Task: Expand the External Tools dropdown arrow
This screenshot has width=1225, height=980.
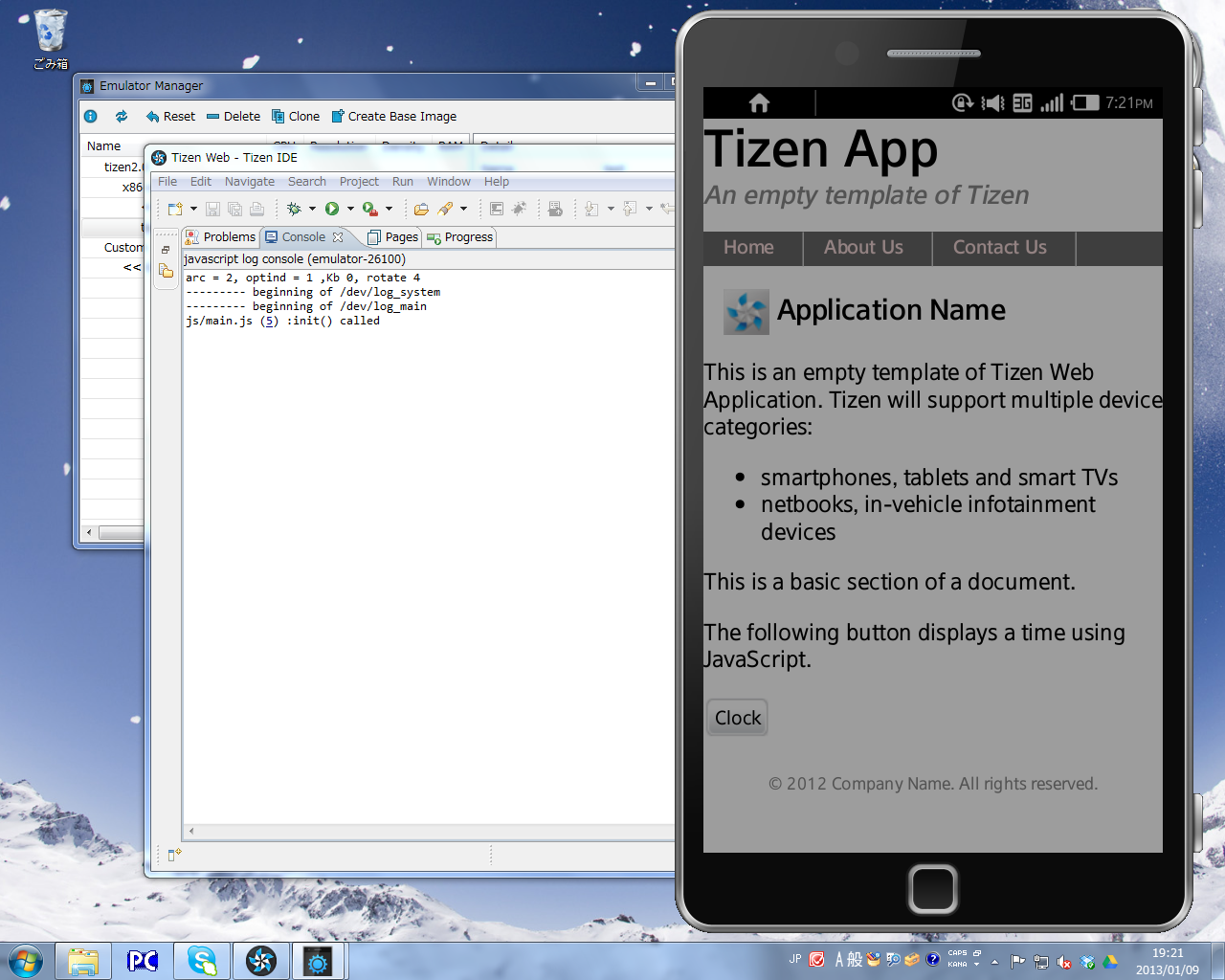Action: (389, 209)
